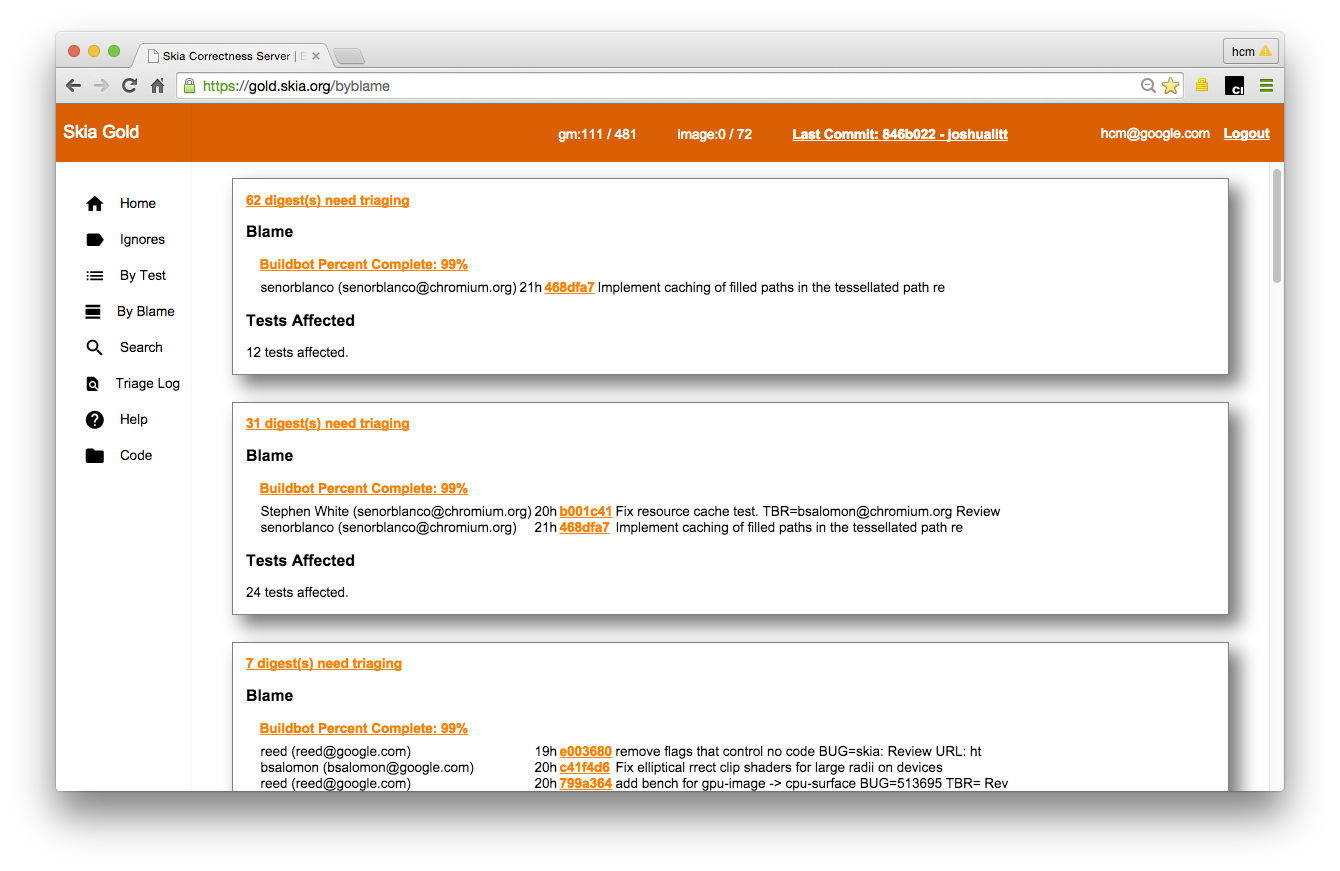Click the page vertical scrollbar thumb
The height and width of the screenshot is (871, 1340).
click(1276, 225)
